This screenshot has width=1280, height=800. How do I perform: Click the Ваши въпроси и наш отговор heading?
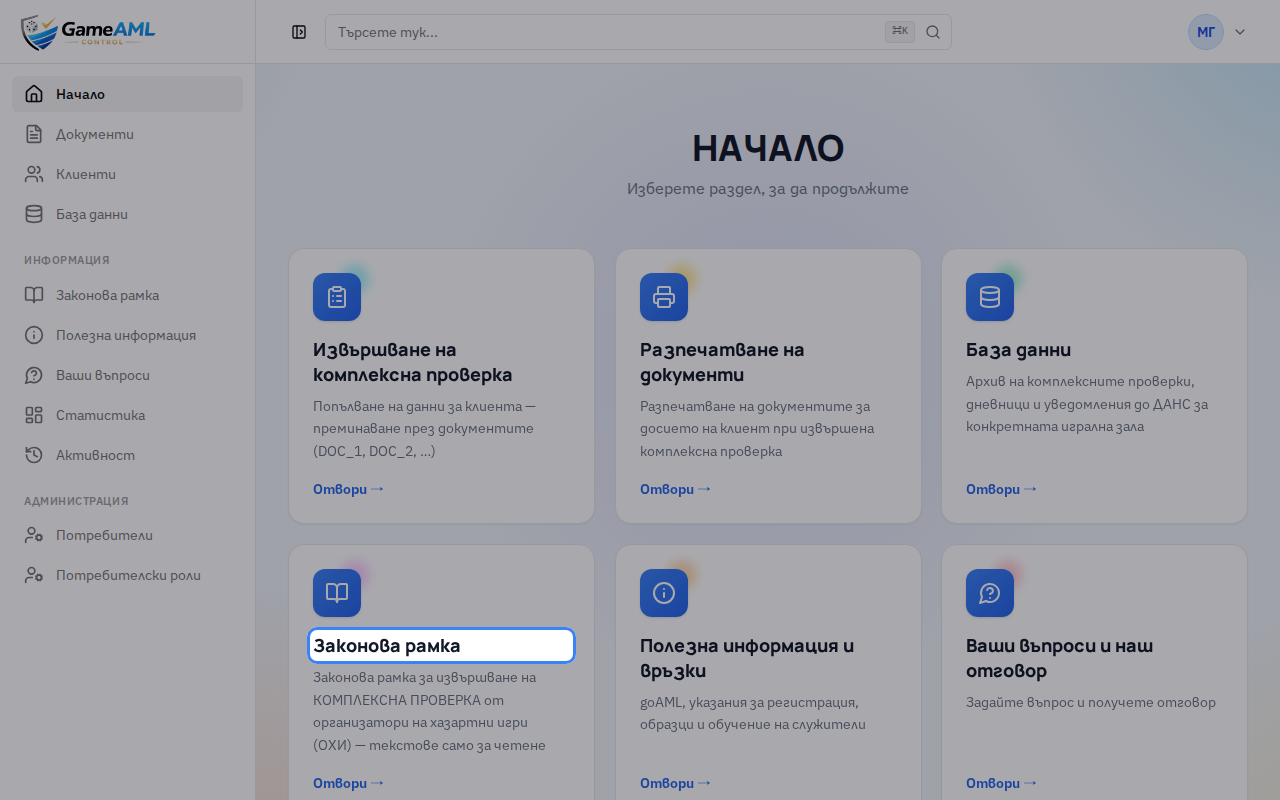[x=1060, y=658]
